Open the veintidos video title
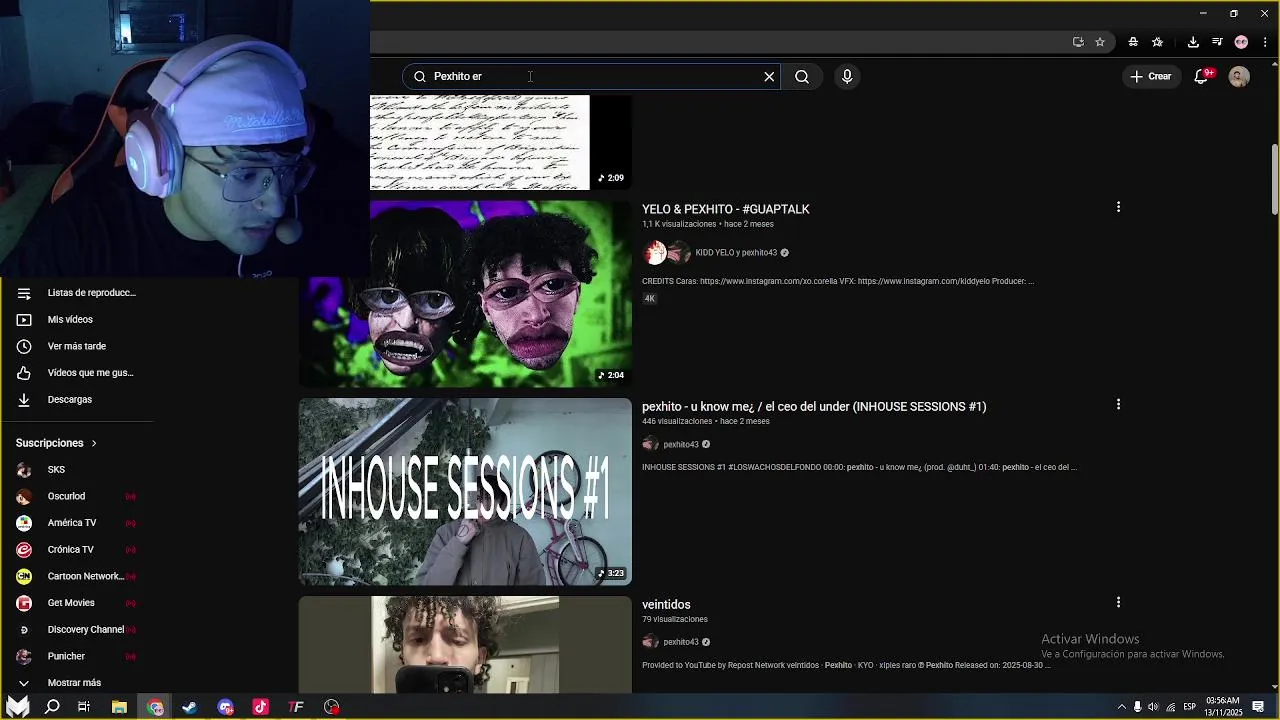The image size is (1280, 720). 666,604
